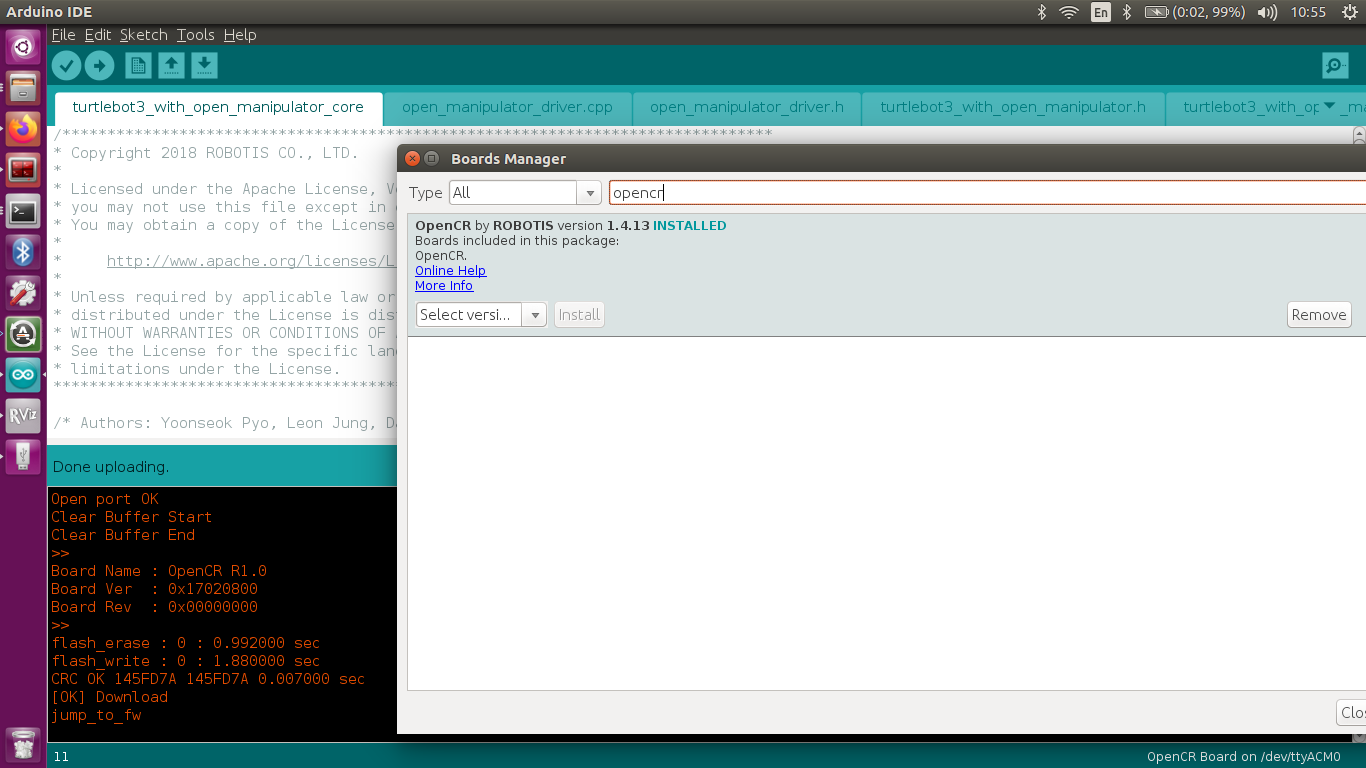Click the Open sketch up-arrow icon
1366x768 pixels.
171,66
